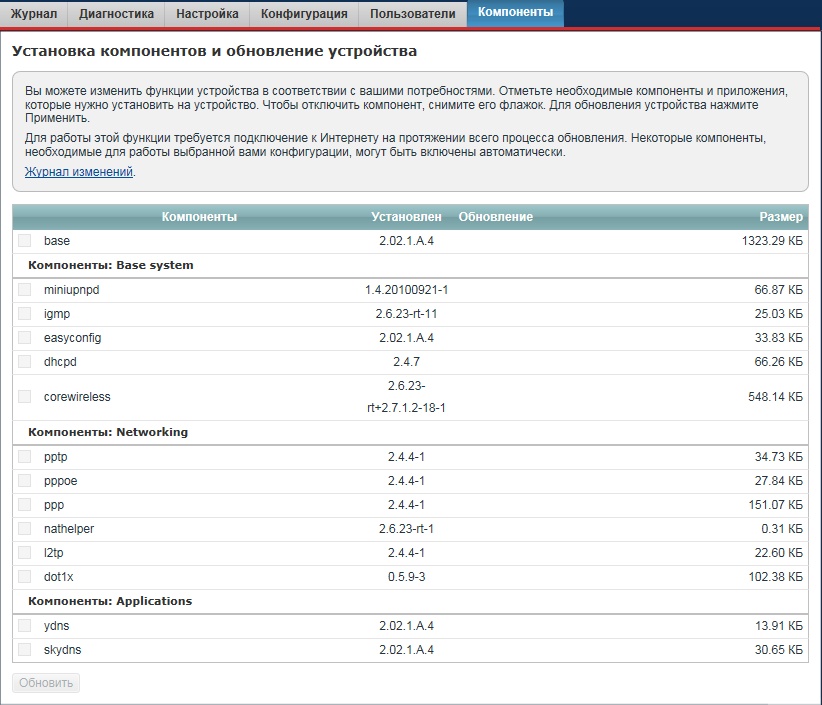This screenshot has width=822, height=705.
Task: Toggle the nathelper checkbox
Action: click(24, 529)
